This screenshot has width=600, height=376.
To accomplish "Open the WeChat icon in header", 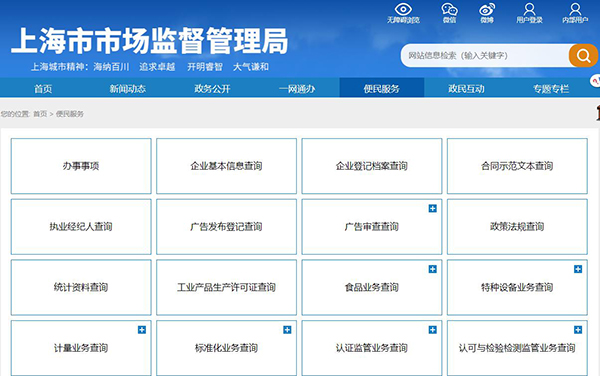I will coord(449,9).
